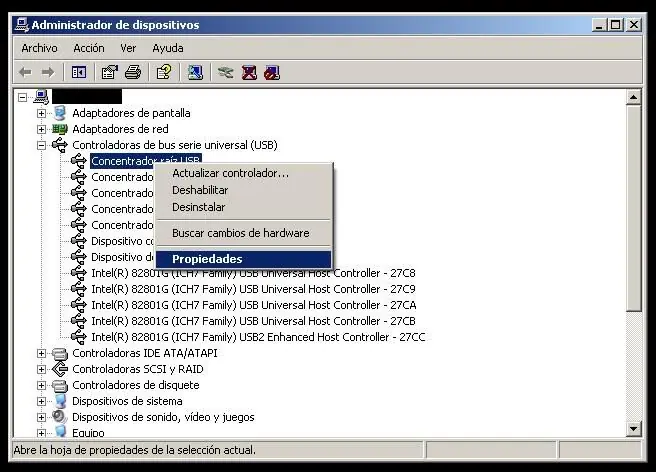Viewport: 656px width, 472px height.
Task: Click the scan for hardware changes icon
Action: [195, 72]
